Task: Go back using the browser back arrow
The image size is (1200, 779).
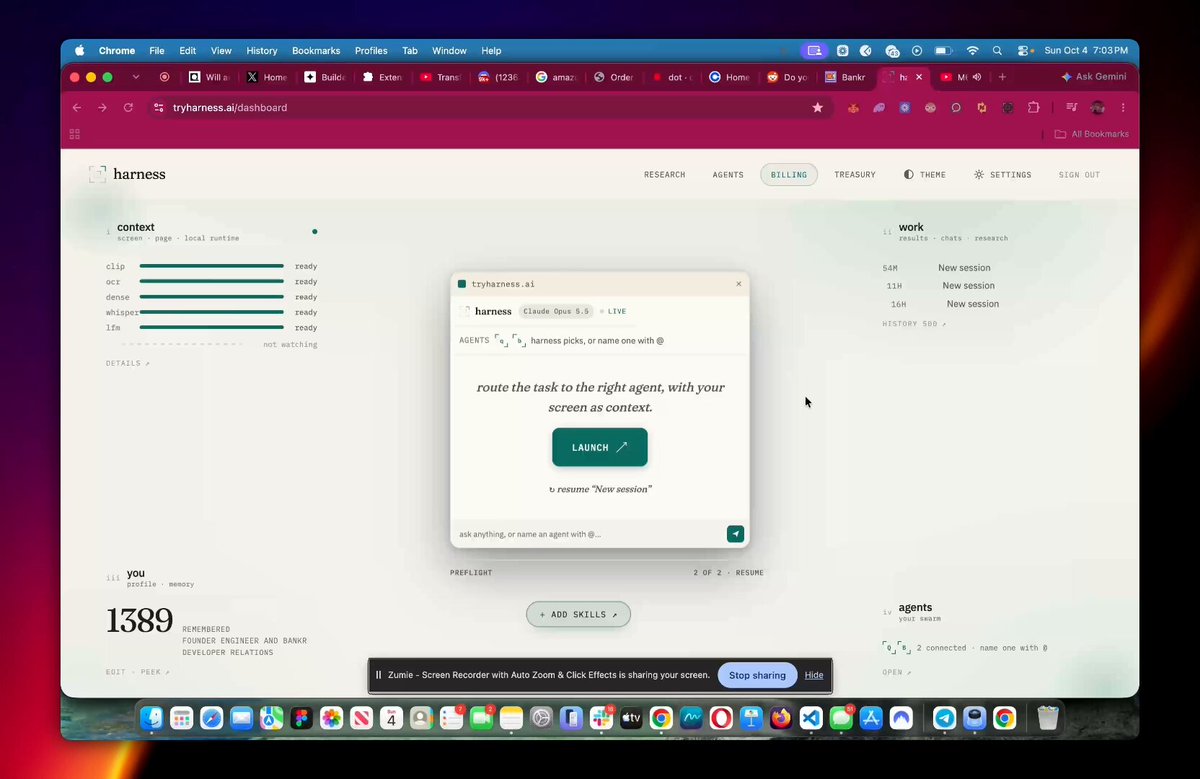Action: point(77,107)
